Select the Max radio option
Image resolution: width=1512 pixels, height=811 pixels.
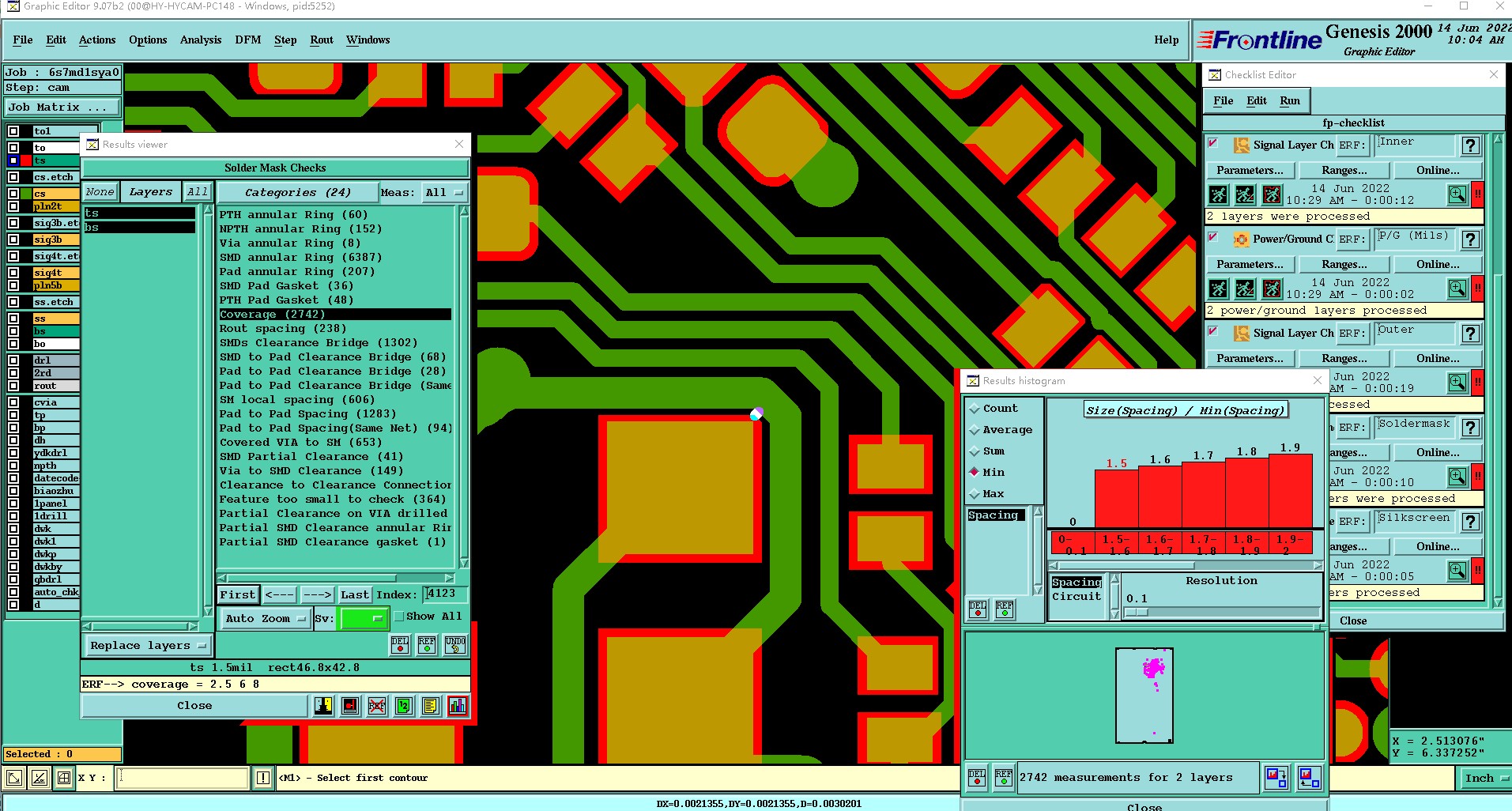coord(975,494)
